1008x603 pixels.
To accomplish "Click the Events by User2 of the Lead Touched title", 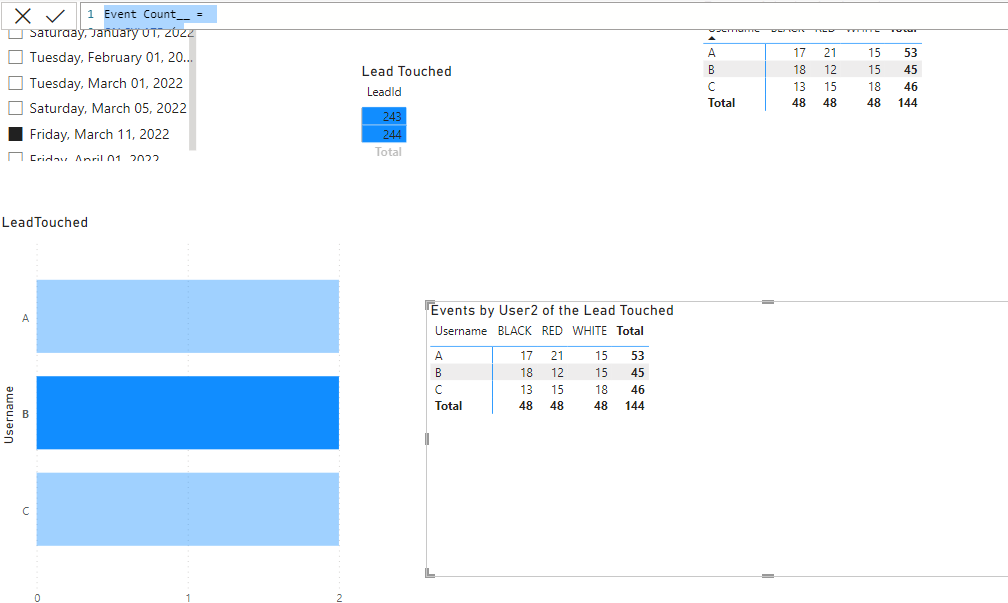I will click(x=552, y=310).
